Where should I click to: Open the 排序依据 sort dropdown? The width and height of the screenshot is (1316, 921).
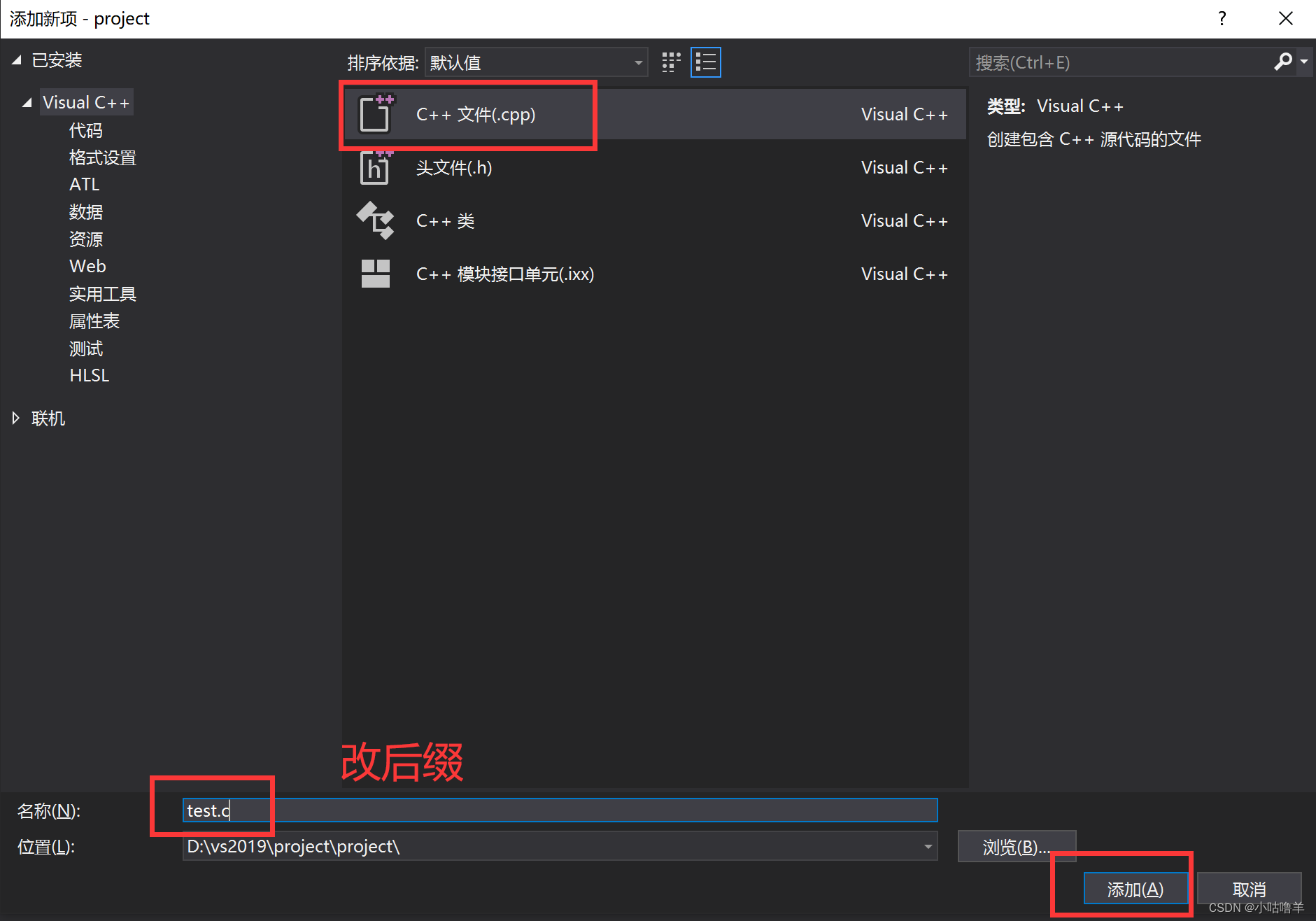[x=637, y=62]
